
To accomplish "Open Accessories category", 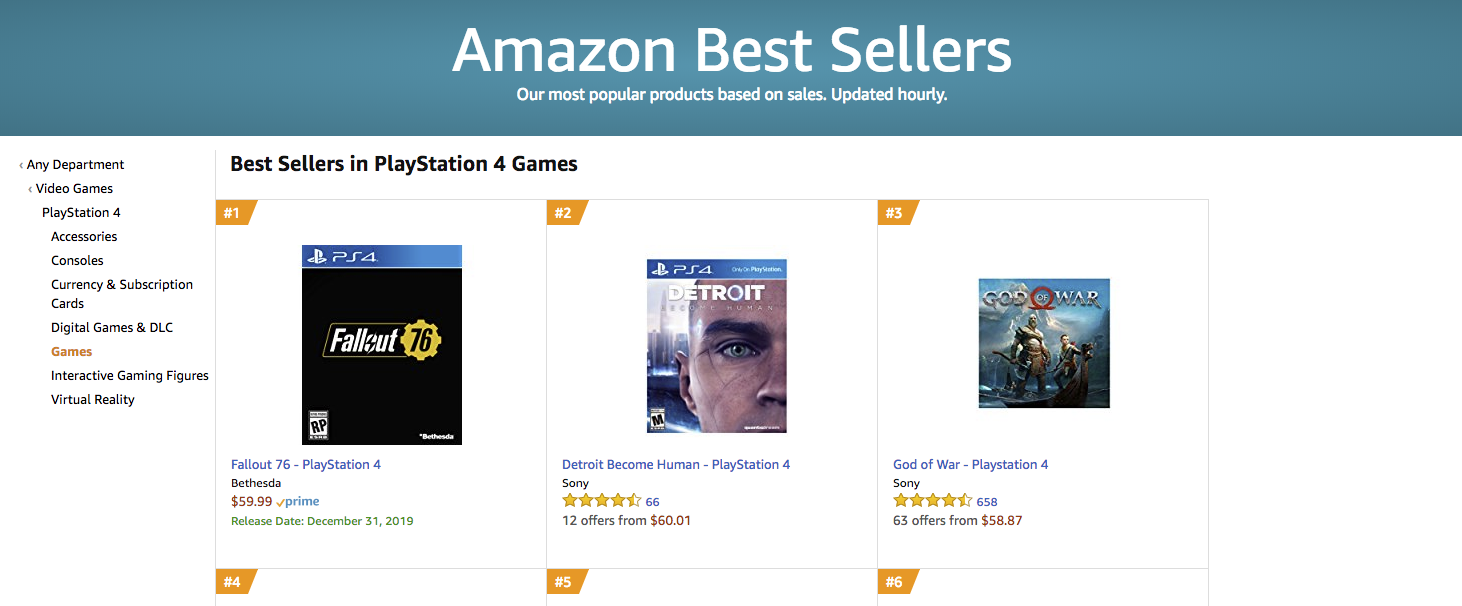I will coord(84,237).
